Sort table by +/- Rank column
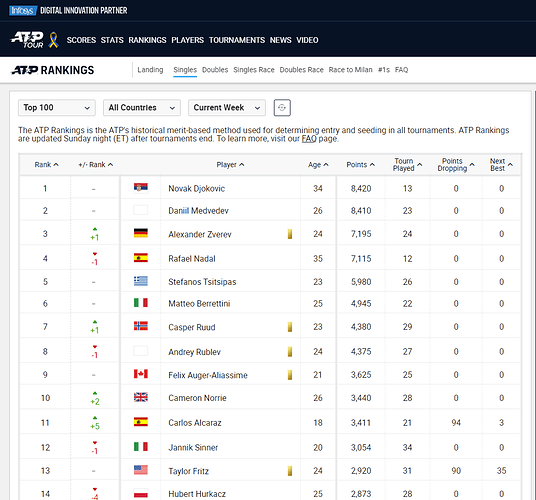Image resolution: width=536 pixels, height=500 pixels. pos(96,165)
